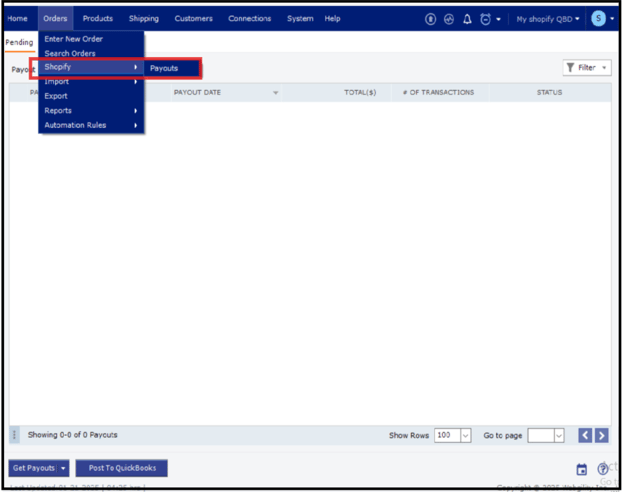Viewport: 624px width, 492px height.
Task: Expand the My shopify QBD store selector
Action: tap(547, 19)
